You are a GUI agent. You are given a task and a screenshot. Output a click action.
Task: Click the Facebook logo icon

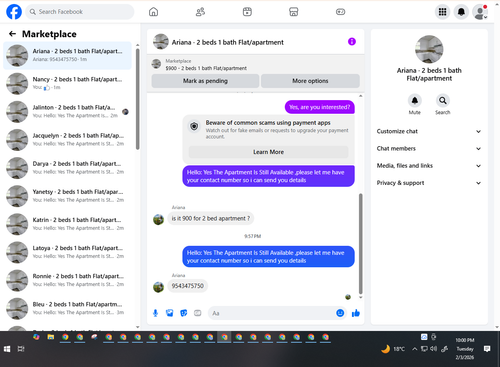click(x=14, y=12)
